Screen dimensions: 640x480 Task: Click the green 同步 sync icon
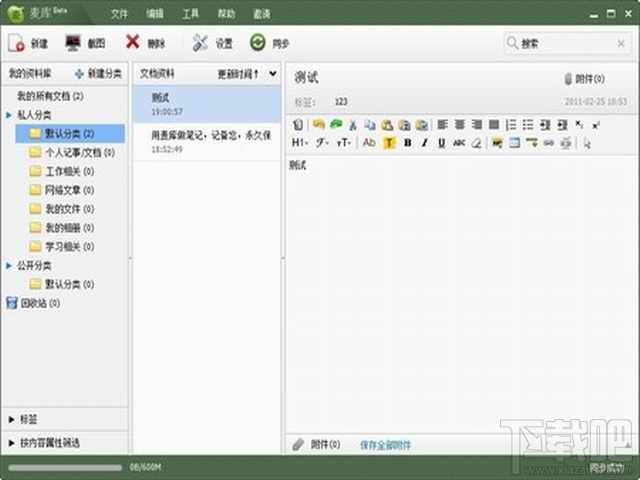pyautogui.click(x=258, y=42)
